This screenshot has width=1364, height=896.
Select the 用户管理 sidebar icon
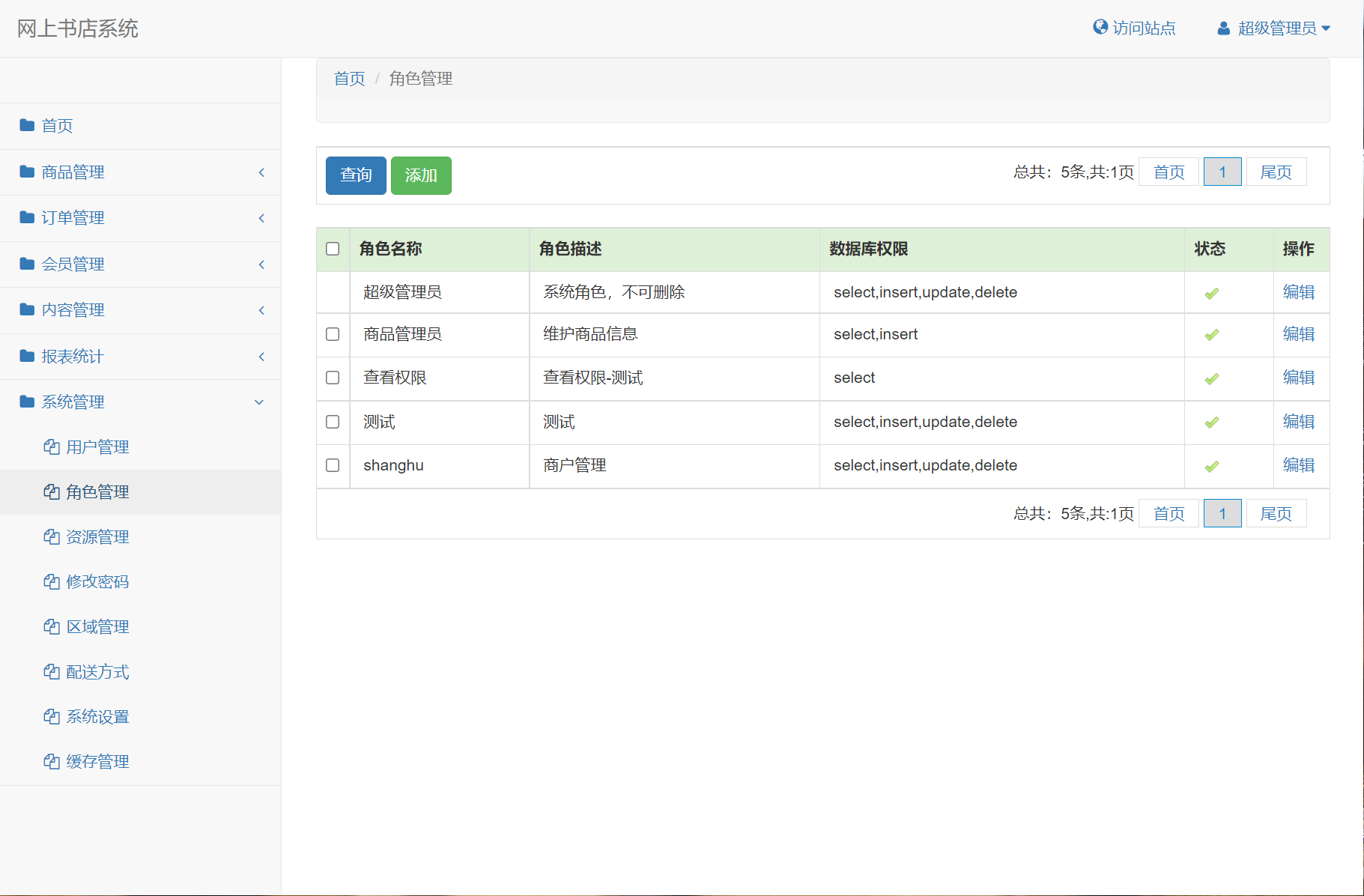pos(51,447)
